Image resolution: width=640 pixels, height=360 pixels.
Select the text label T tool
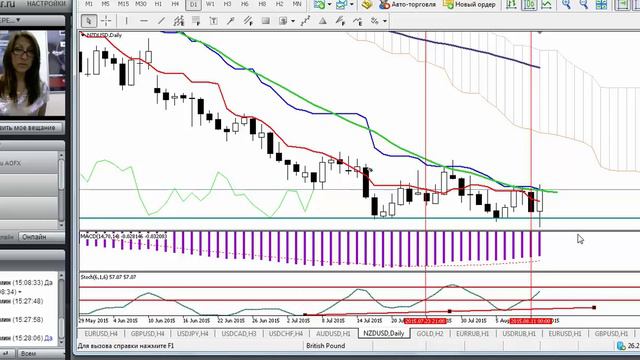click(213, 21)
